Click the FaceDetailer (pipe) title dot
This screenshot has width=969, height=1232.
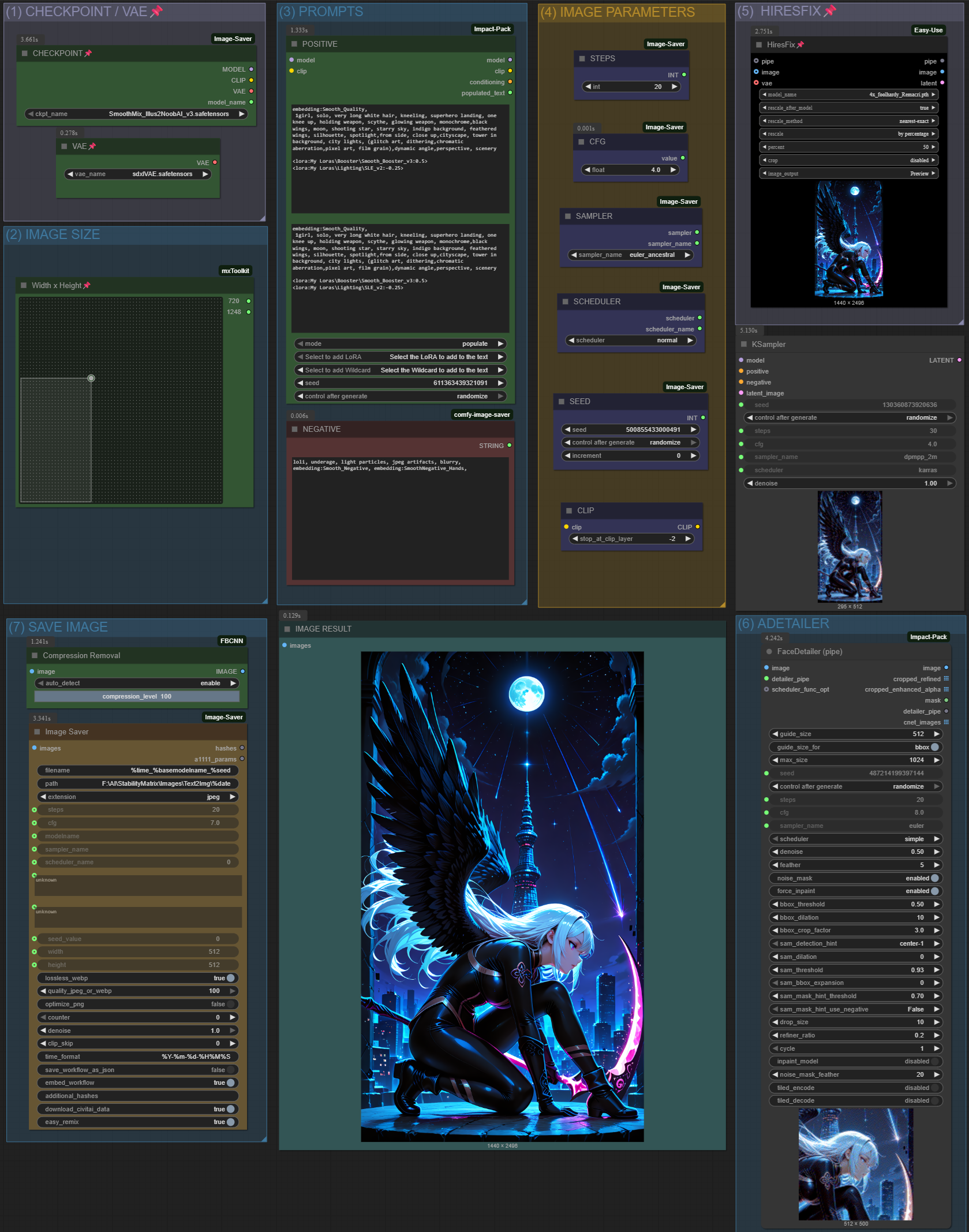point(769,652)
